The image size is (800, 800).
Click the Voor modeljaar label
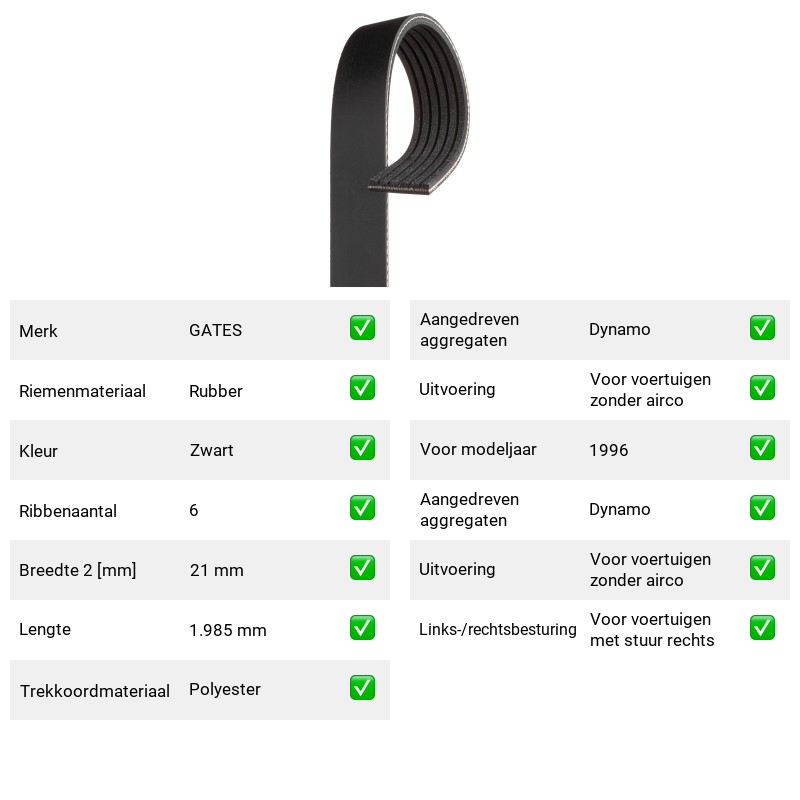tap(478, 449)
